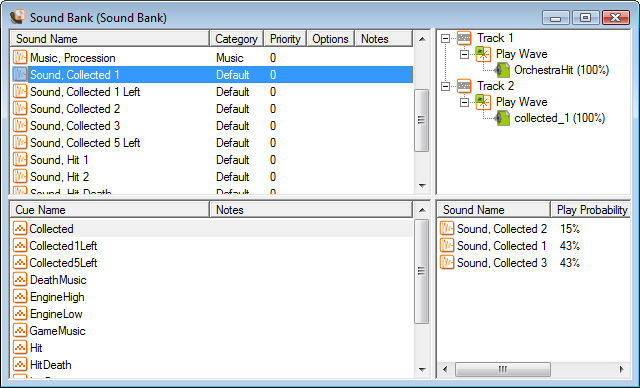This screenshot has height=388, width=640.
Task: Select the Sound, Hit 2 row text
Action: [x=60, y=177]
